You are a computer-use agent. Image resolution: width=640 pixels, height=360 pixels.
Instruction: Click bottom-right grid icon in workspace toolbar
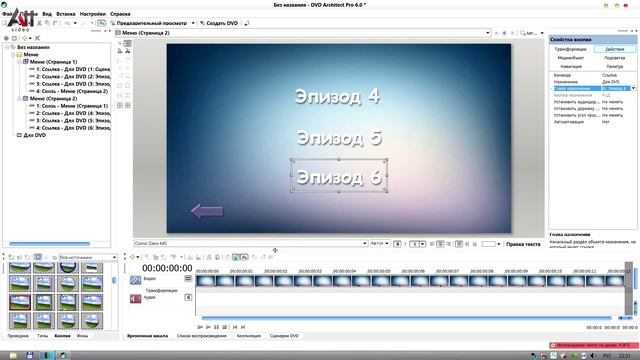[128, 105]
